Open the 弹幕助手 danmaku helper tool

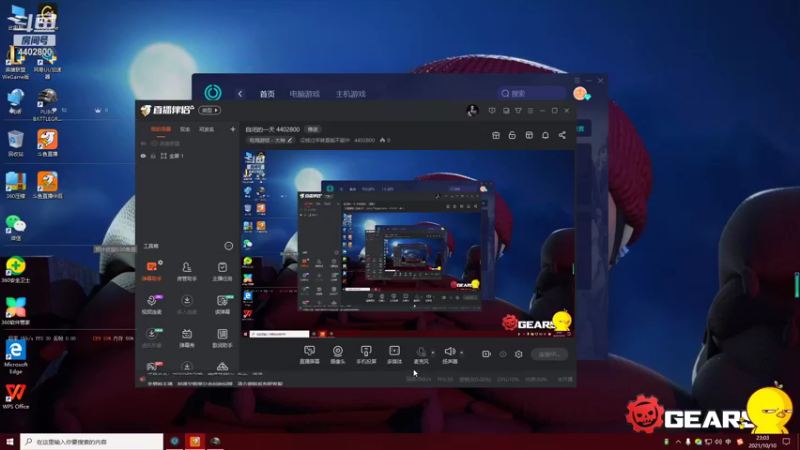click(152, 271)
